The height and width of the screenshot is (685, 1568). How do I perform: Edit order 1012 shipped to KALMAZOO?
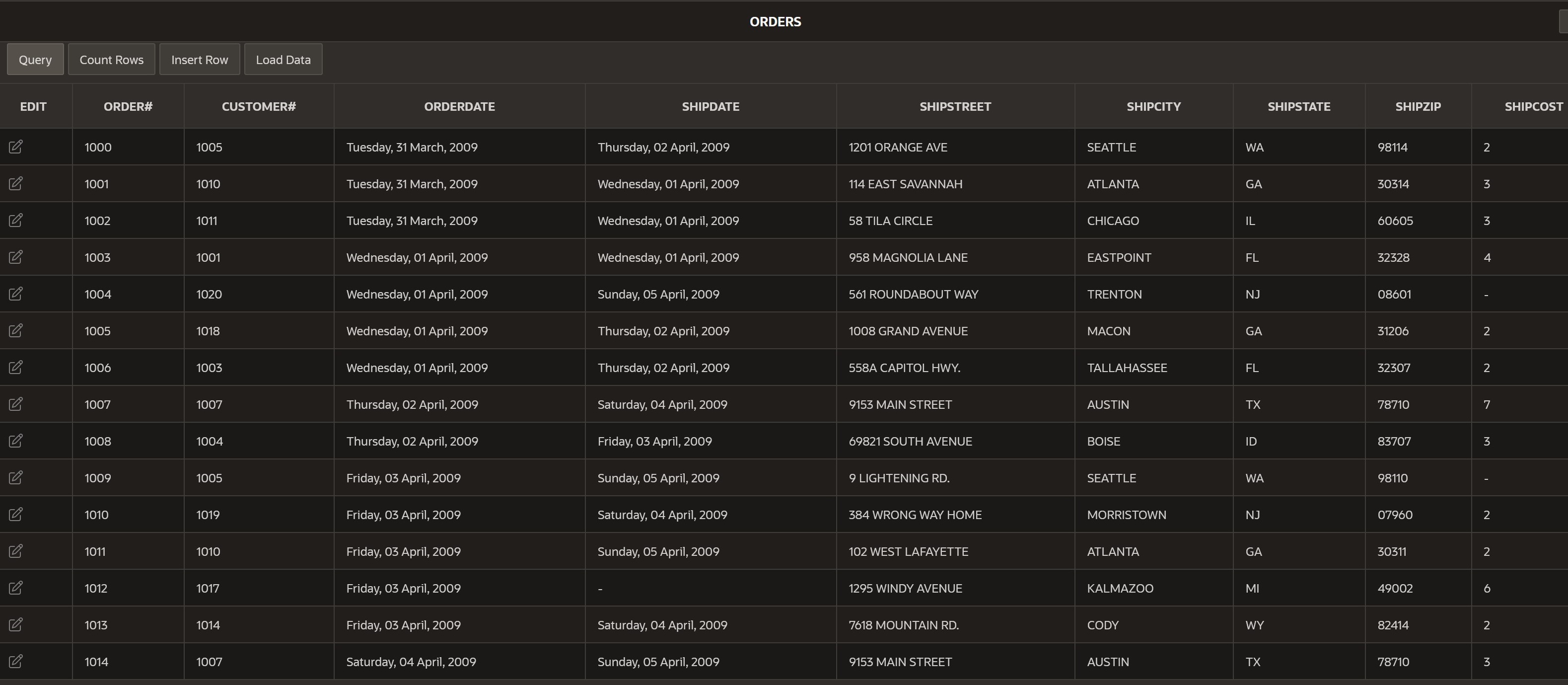pyautogui.click(x=16, y=588)
